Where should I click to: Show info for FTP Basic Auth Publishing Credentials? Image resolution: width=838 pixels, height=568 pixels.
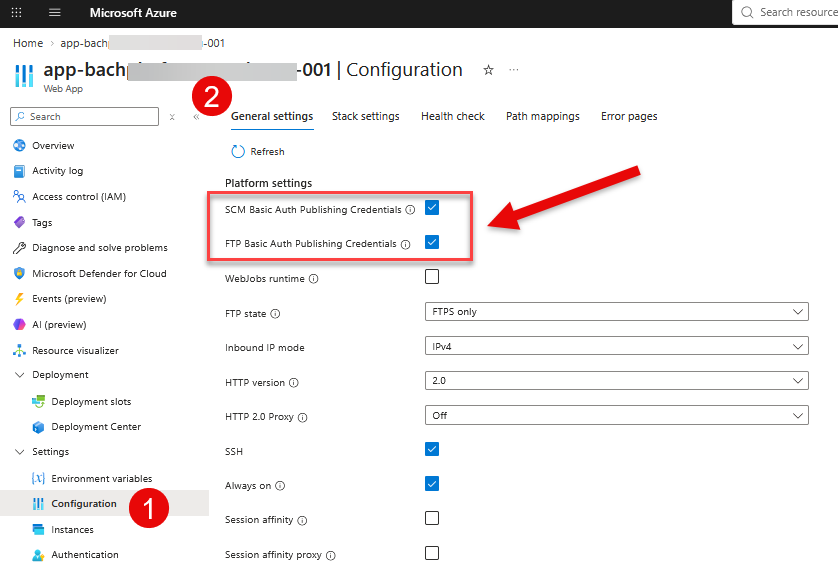(x=406, y=245)
